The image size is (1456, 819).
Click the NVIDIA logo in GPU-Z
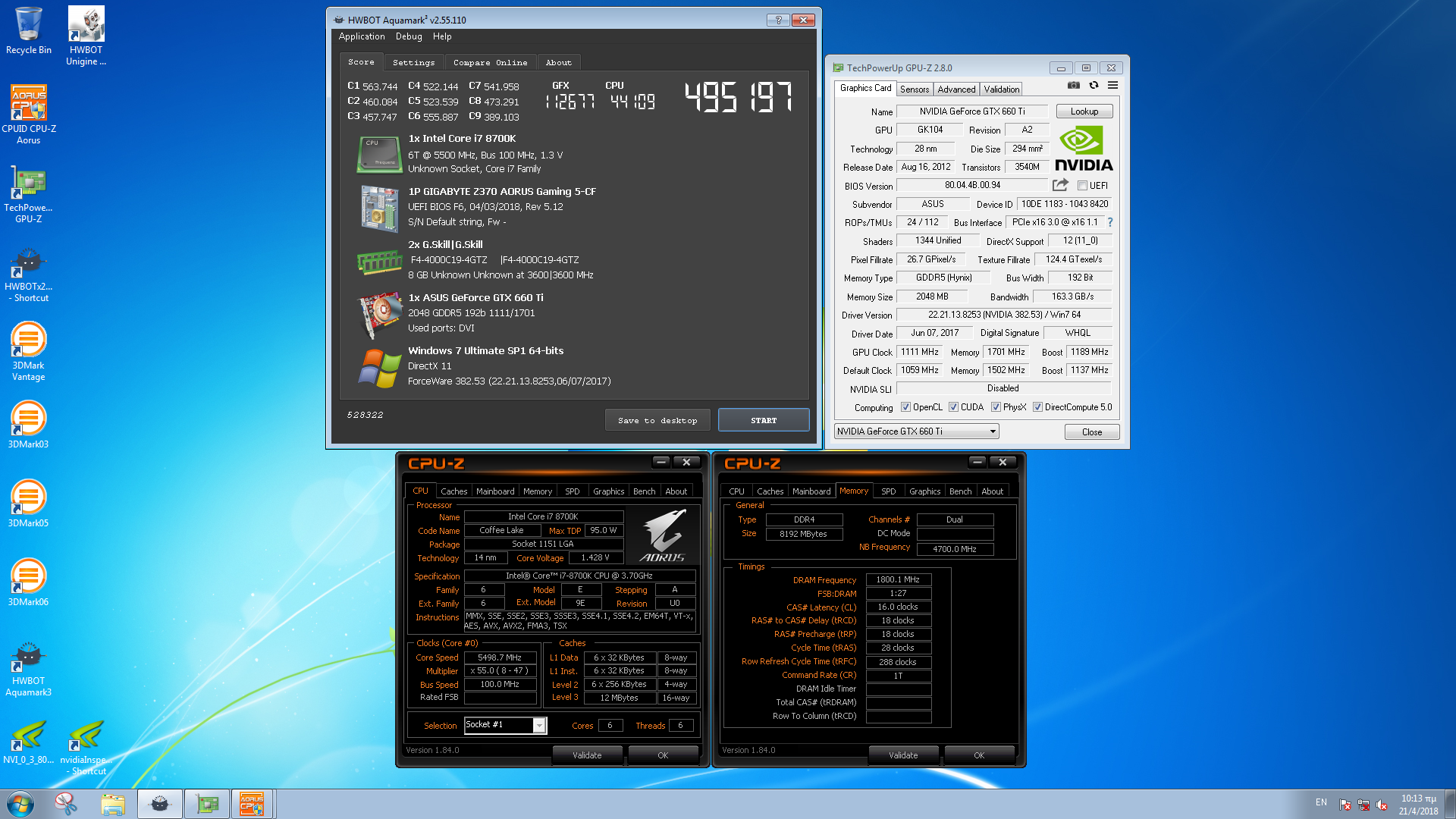click(x=1084, y=149)
